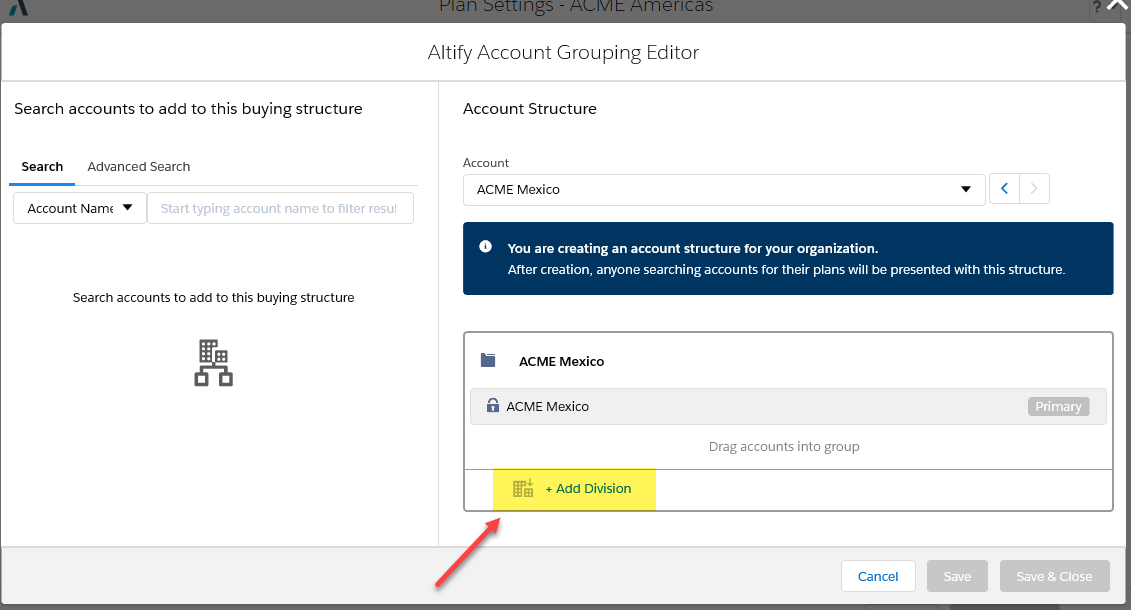Click the account hierarchy icon in search panel
Image resolution: width=1131 pixels, height=610 pixels.
(x=214, y=363)
